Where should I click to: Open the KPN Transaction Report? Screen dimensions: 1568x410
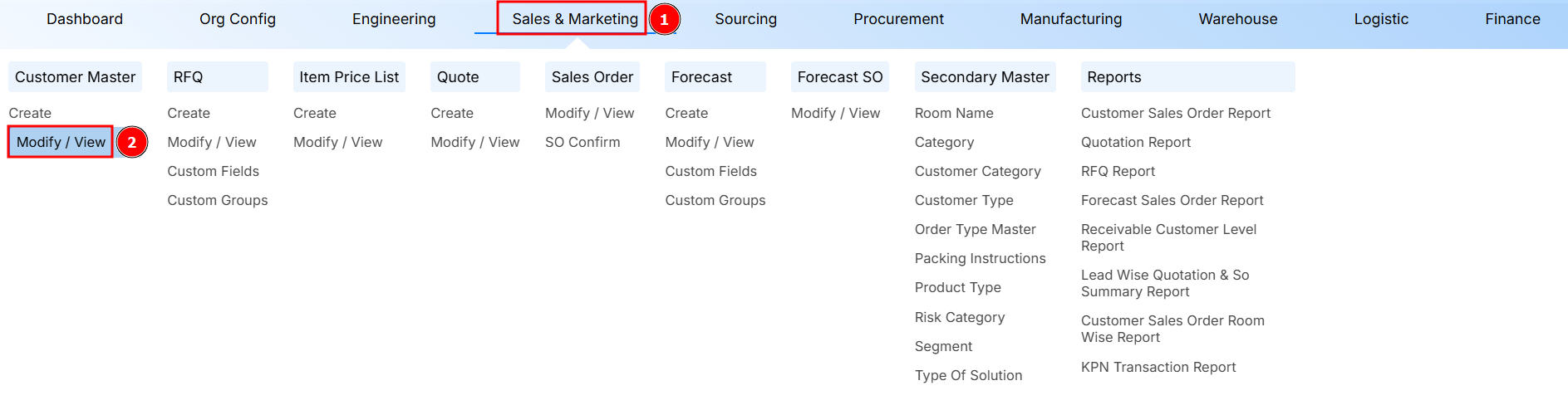point(1158,367)
